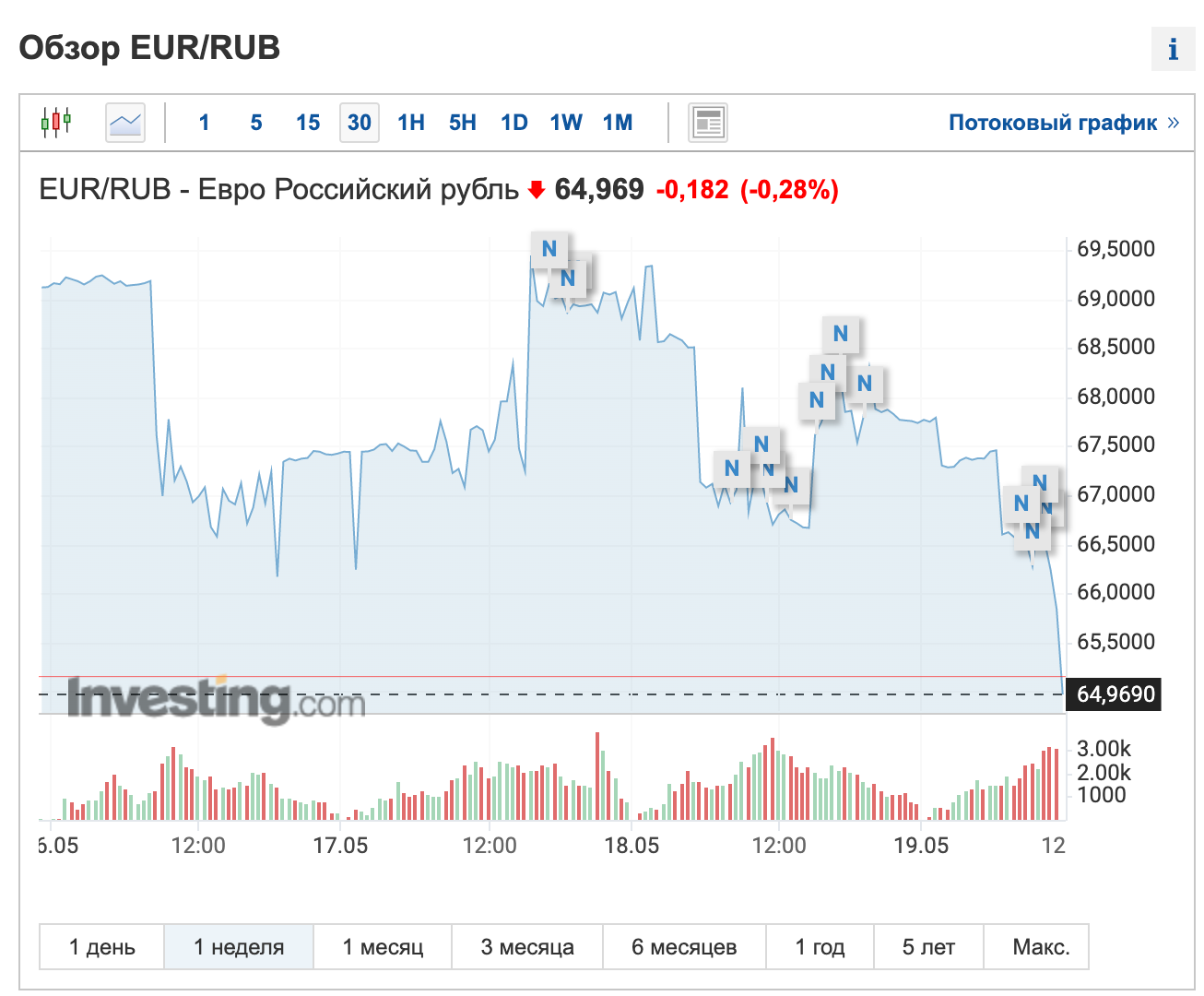The image size is (1204, 996).
Task: Open the streaming chart link
Action: (1063, 123)
